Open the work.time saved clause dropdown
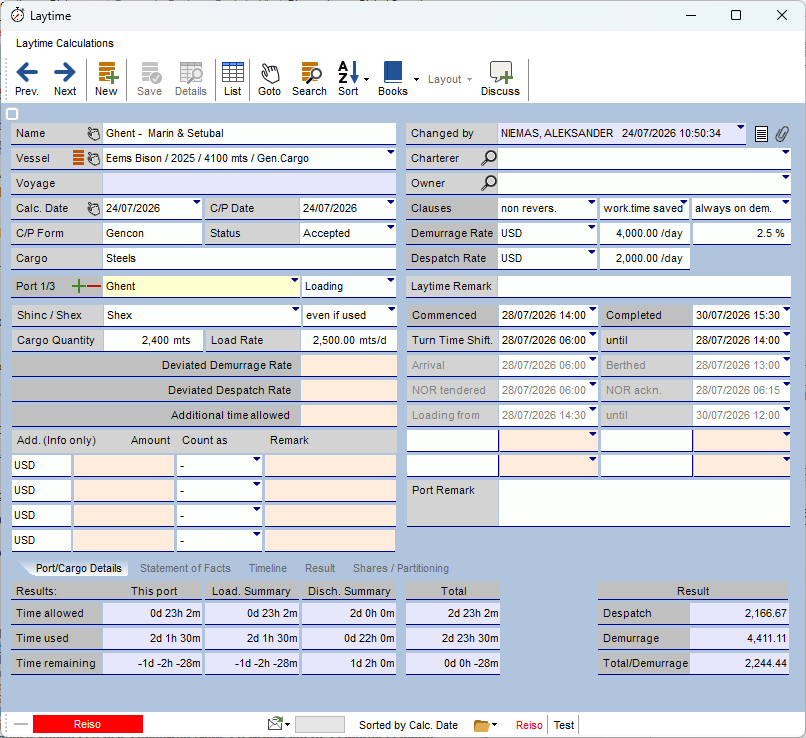The image size is (806, 738). (x=684, y=202)
